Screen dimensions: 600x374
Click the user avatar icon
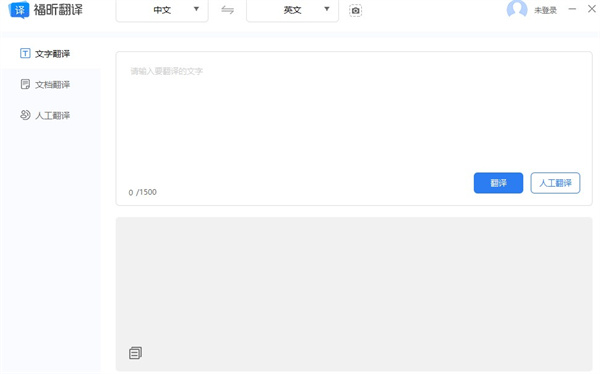click(x=517, y=9)
